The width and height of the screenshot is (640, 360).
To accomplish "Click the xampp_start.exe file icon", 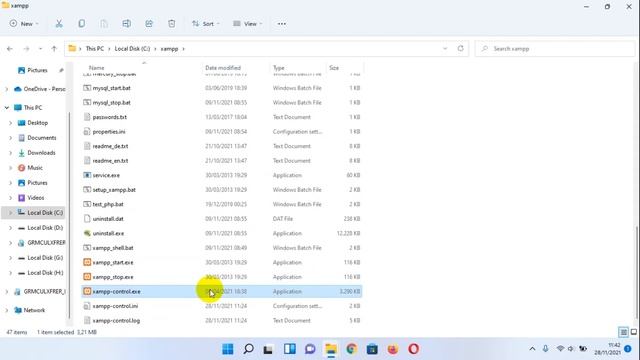I will (87, 262).
